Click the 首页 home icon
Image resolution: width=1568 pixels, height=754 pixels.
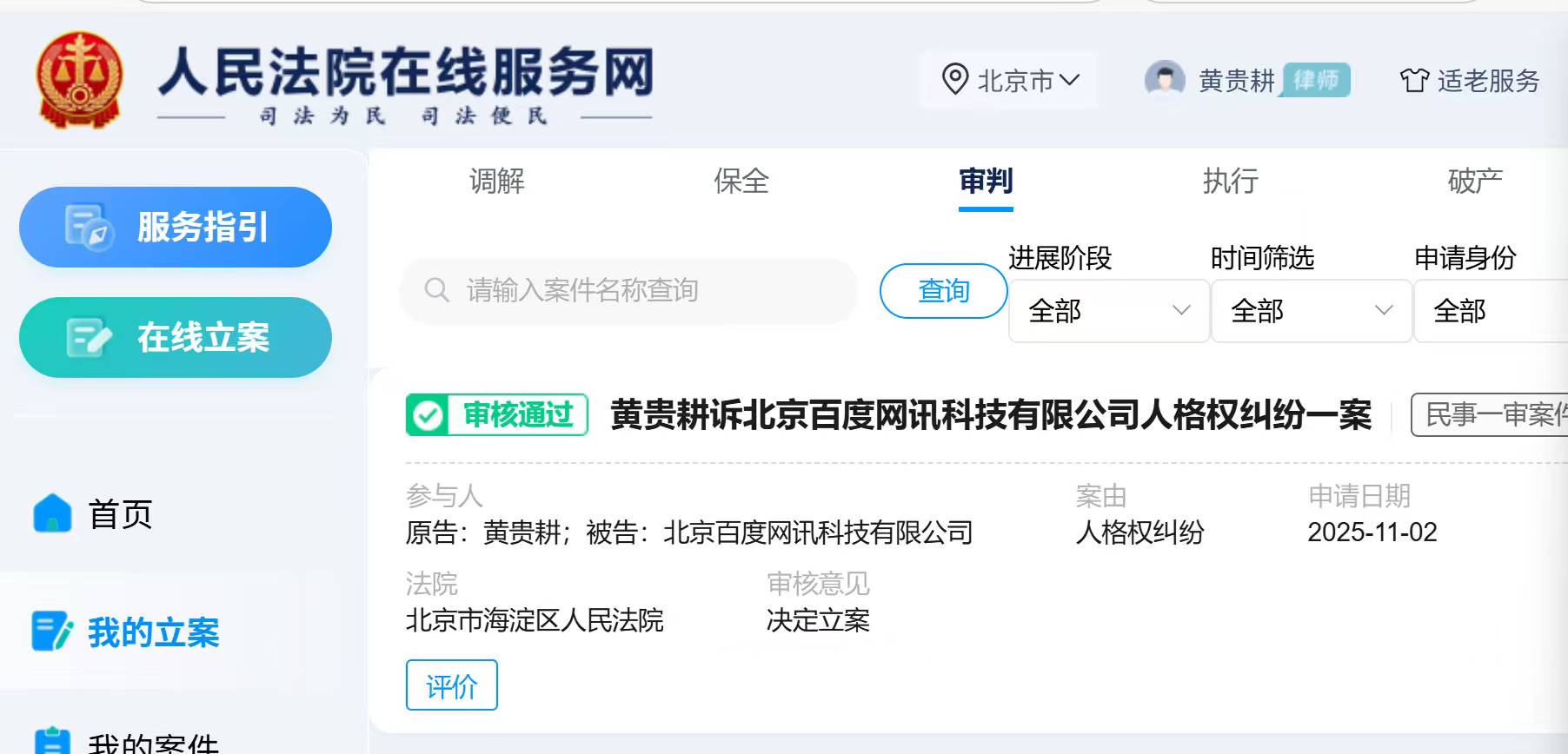click(52, 513)
